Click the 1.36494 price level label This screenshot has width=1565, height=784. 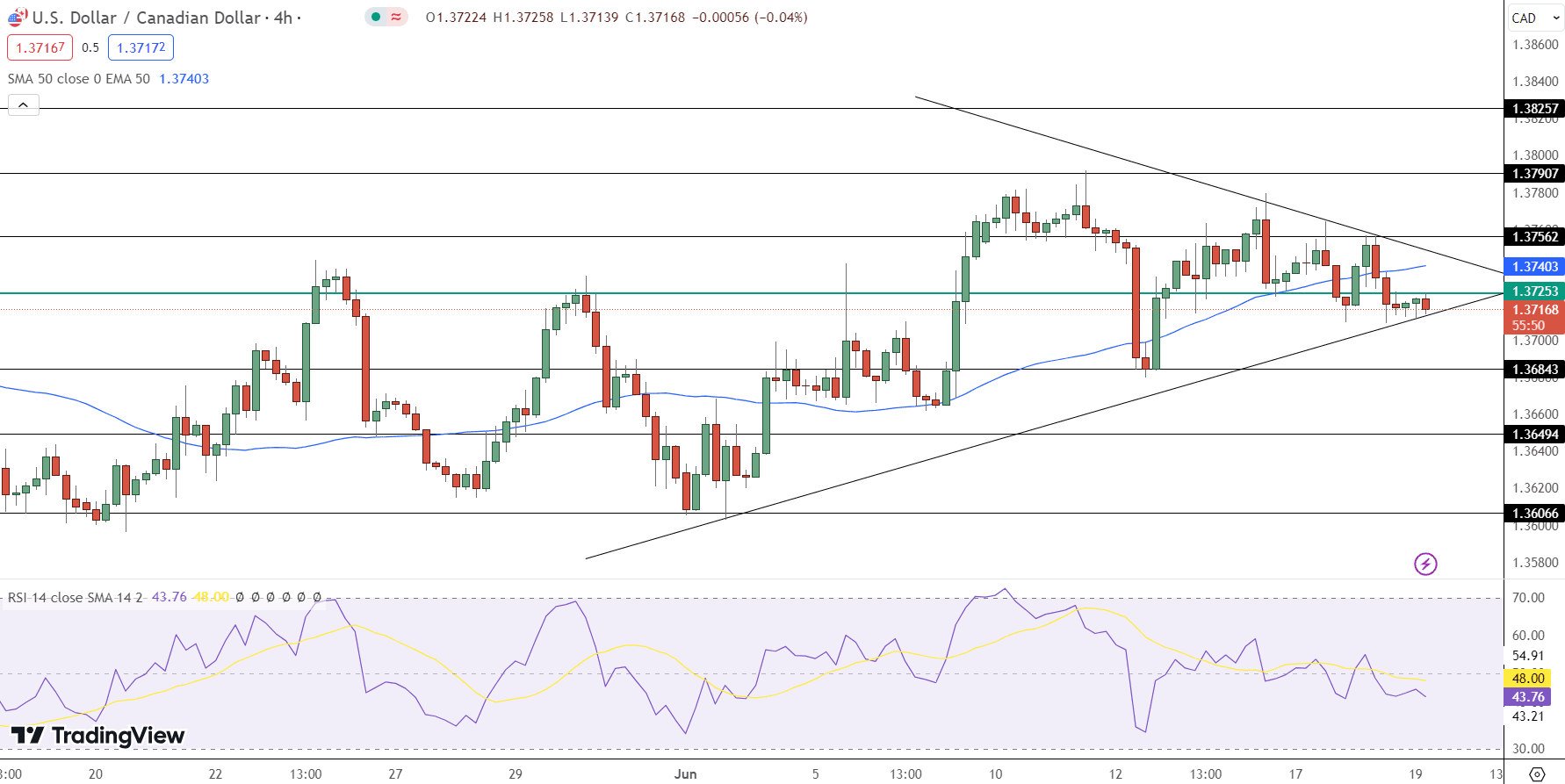pyautogui.click(x=1534, y=435)
